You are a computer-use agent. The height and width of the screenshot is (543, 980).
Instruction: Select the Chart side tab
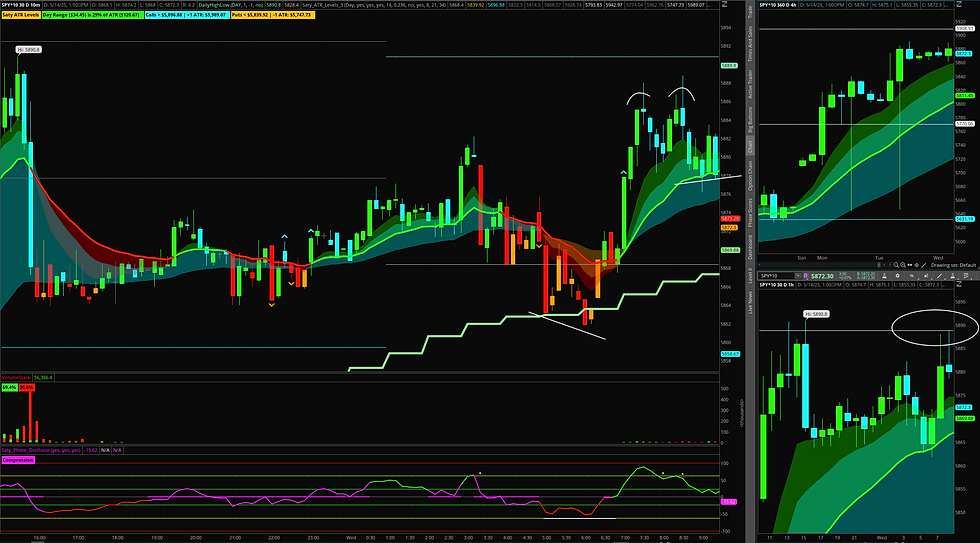tap(750, 145)
